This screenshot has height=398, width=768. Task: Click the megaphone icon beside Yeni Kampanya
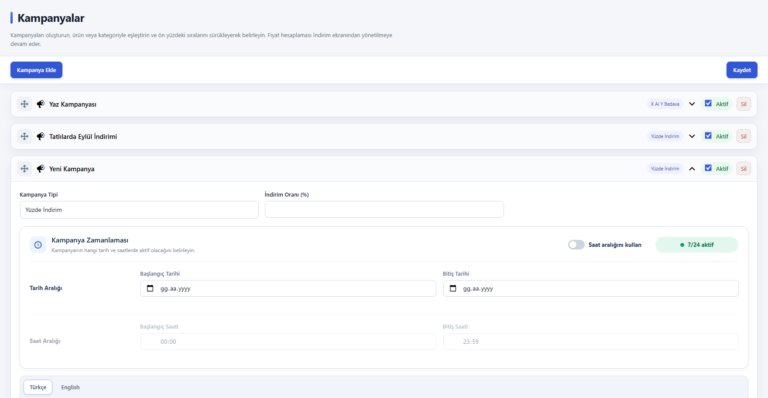coord(41,168)
